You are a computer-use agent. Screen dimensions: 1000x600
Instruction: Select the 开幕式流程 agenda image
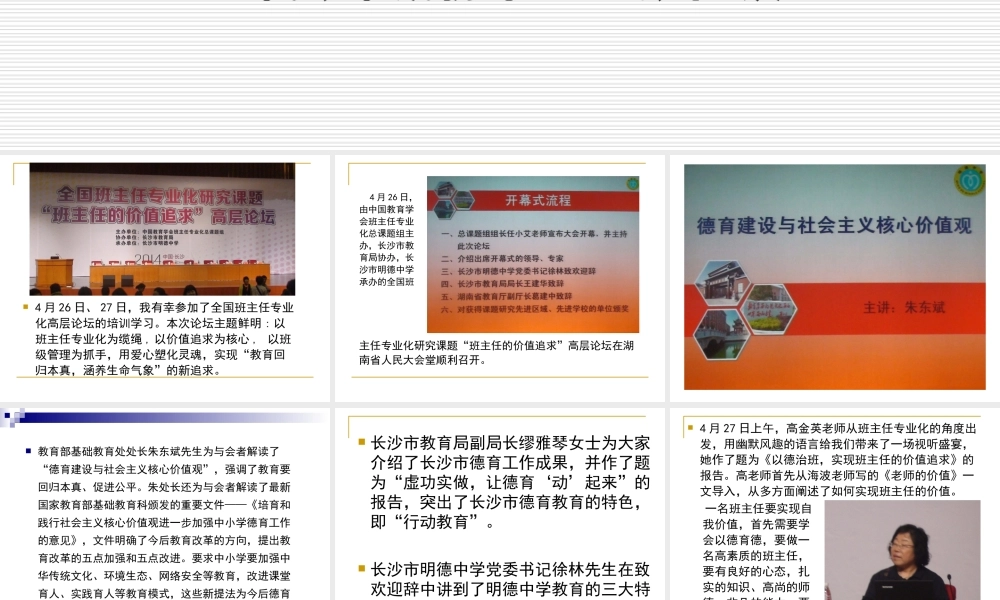(x=532, y=254)
